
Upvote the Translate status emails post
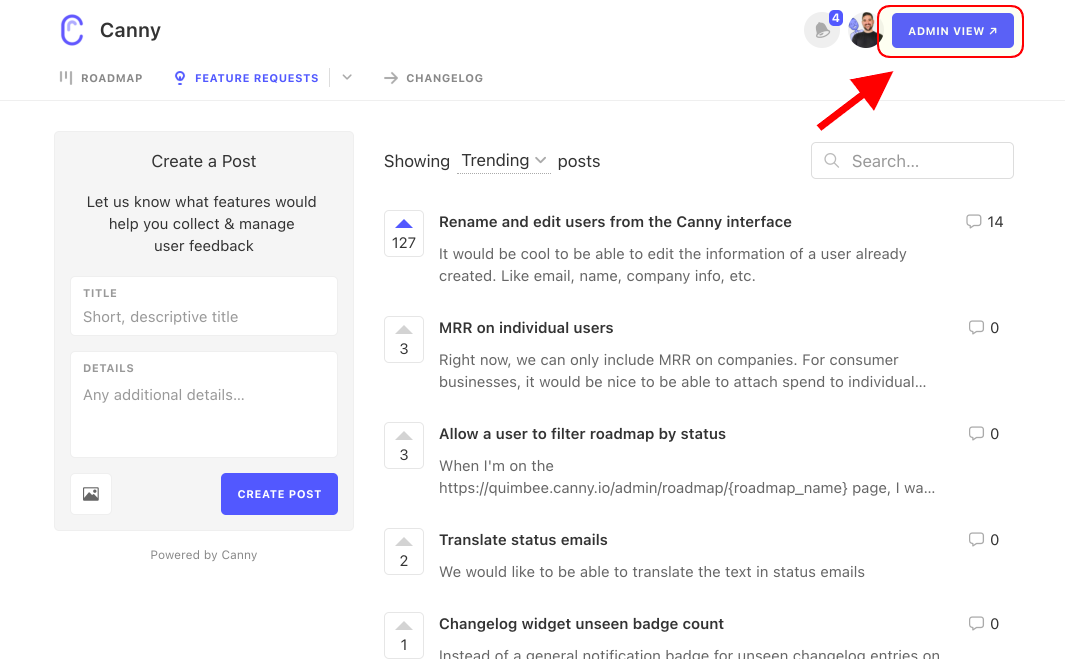404,552
